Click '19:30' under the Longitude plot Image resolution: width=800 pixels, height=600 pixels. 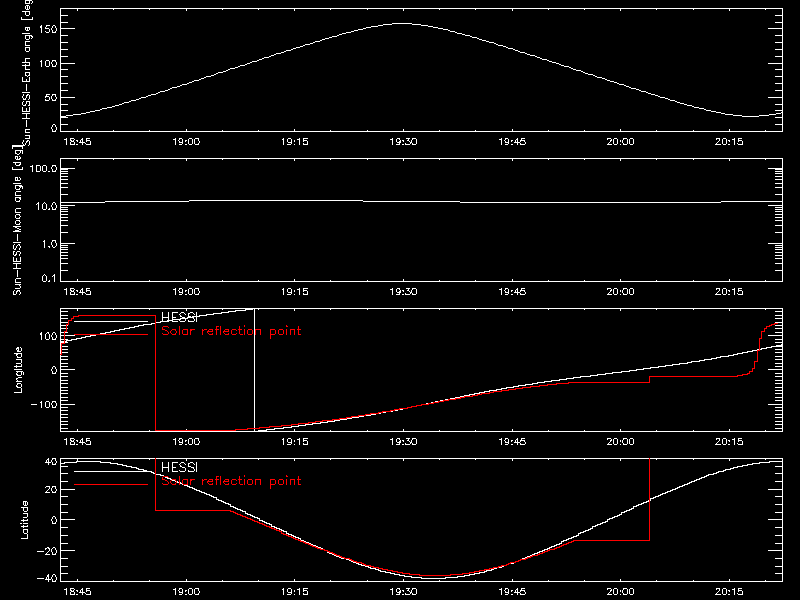[x=403, y=441]
